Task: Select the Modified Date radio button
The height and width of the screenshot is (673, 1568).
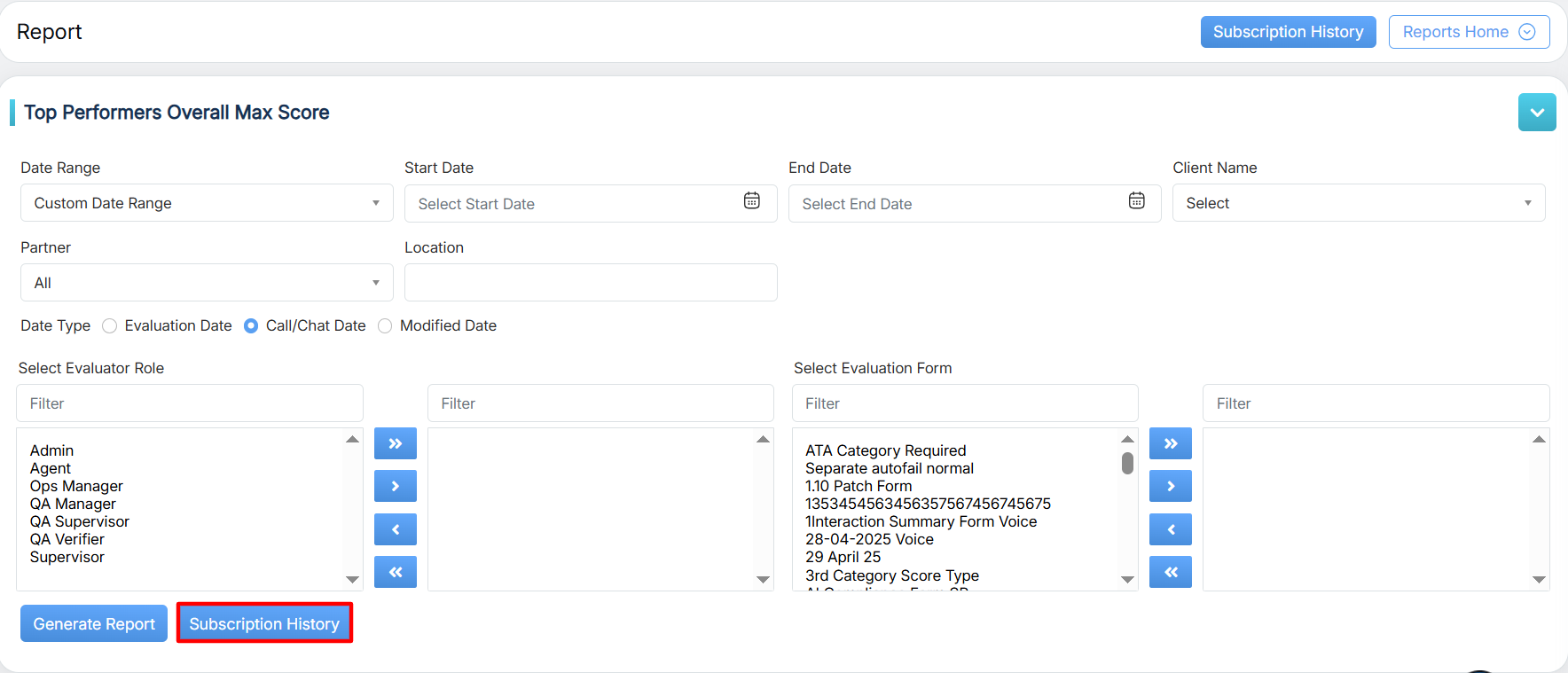Action: (x=385, y=326)
